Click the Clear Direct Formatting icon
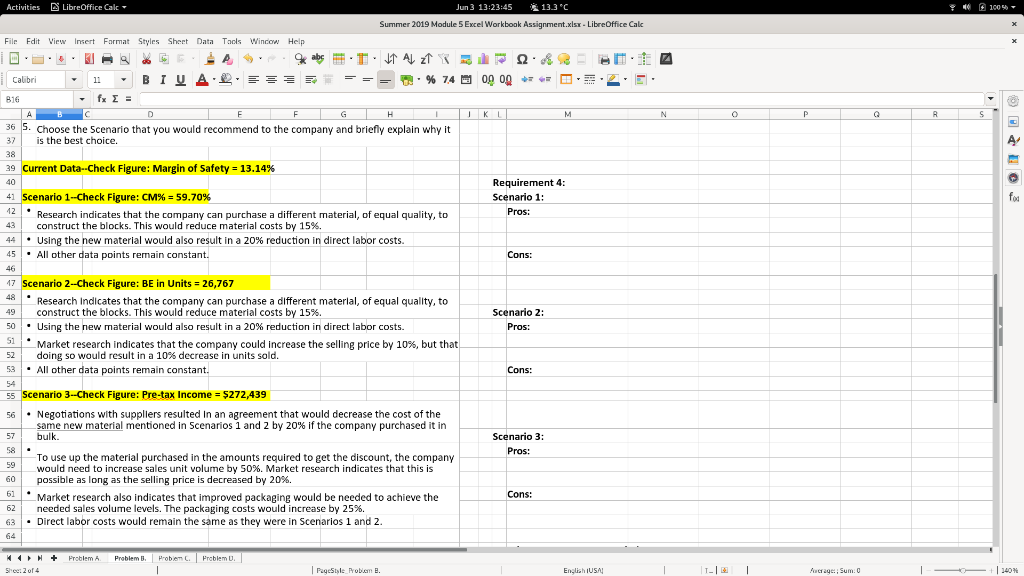1024x576 pixels. 227,59
